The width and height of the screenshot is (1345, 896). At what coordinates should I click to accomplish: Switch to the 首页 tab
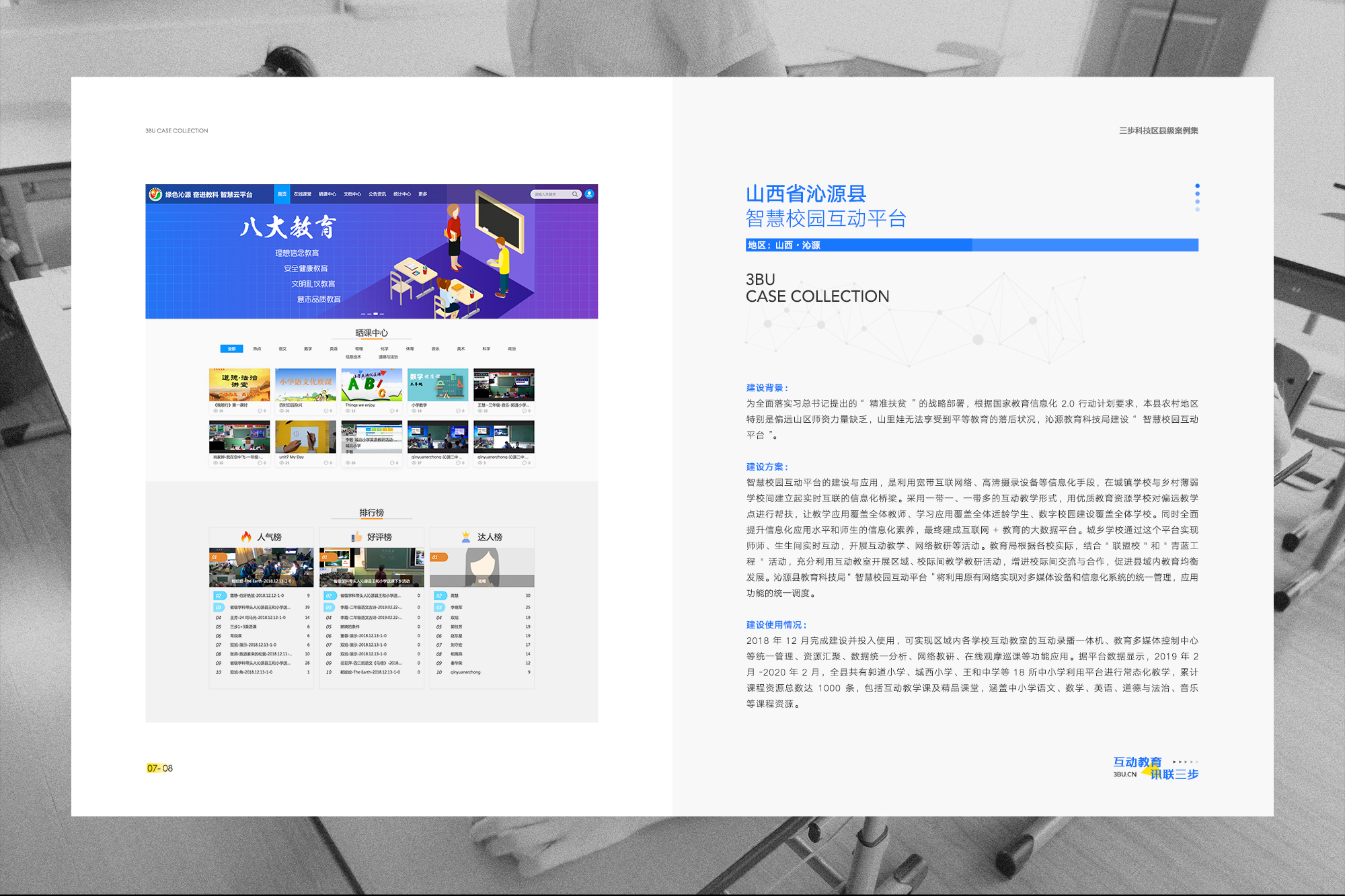coord(282,194)
